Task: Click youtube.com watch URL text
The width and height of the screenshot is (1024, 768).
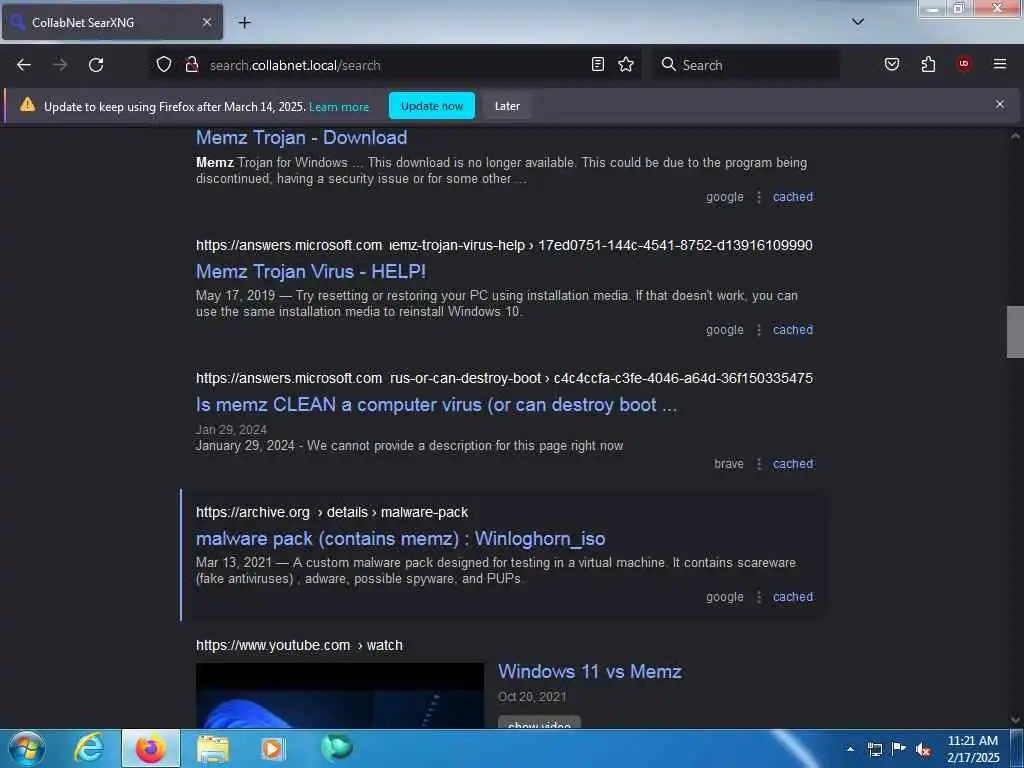Action: click(299, 645)
